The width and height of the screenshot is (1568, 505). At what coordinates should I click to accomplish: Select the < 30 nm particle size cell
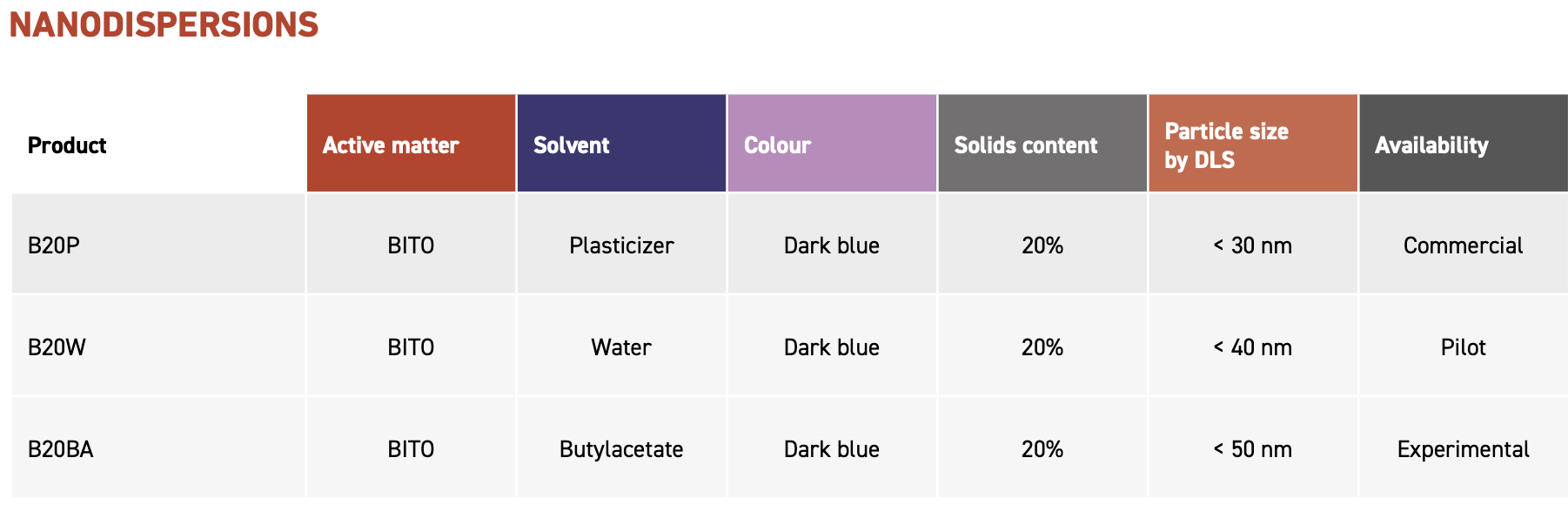1253,244
